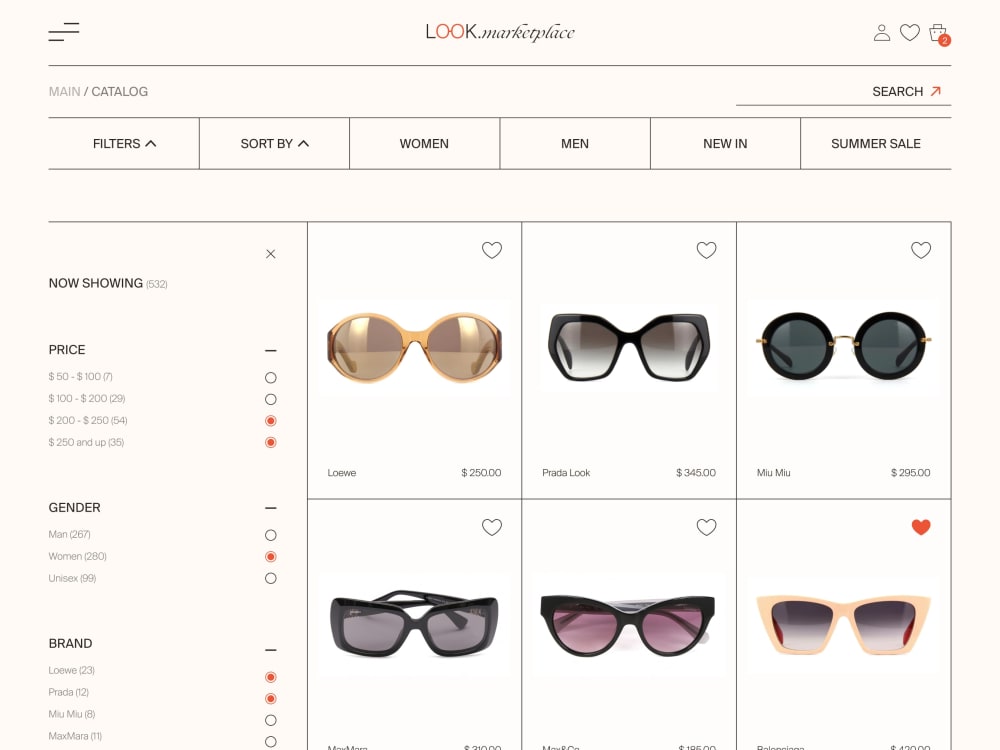
Task: Select the Man gender filter
Action: click(270, 535)
